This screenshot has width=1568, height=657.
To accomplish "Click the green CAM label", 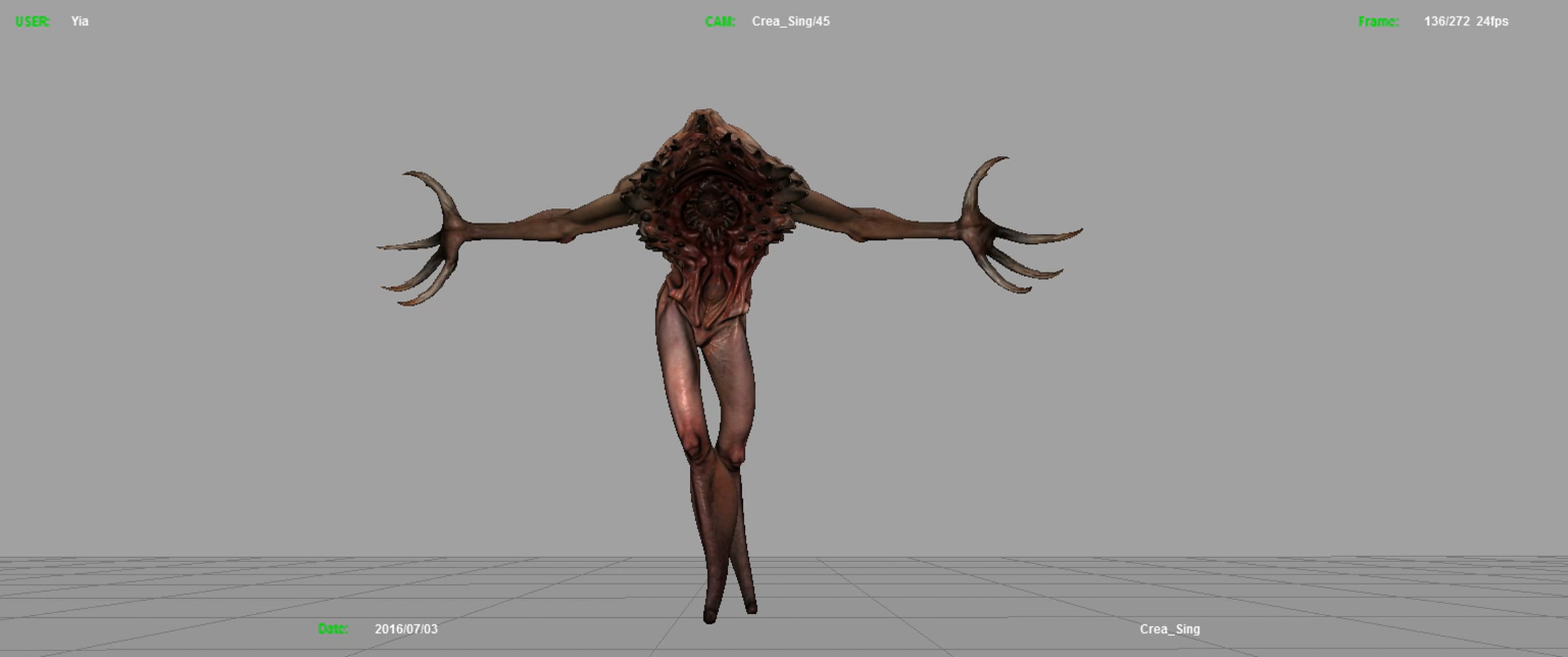I will pos(720,22).
